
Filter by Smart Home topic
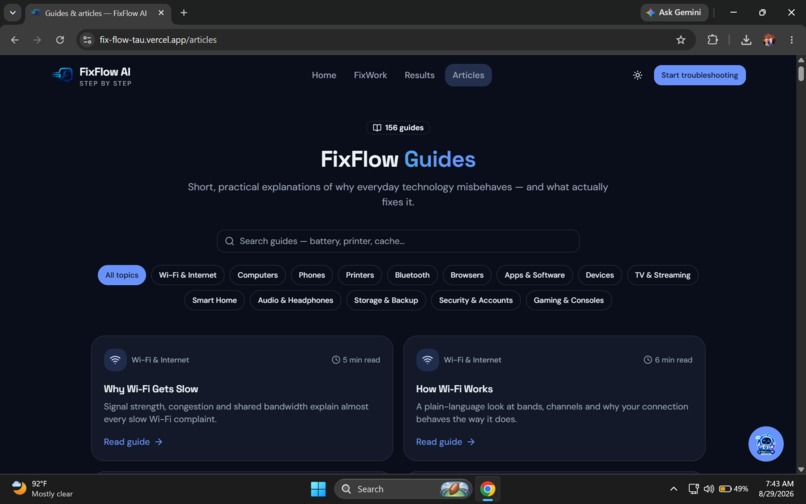[214, 300]
